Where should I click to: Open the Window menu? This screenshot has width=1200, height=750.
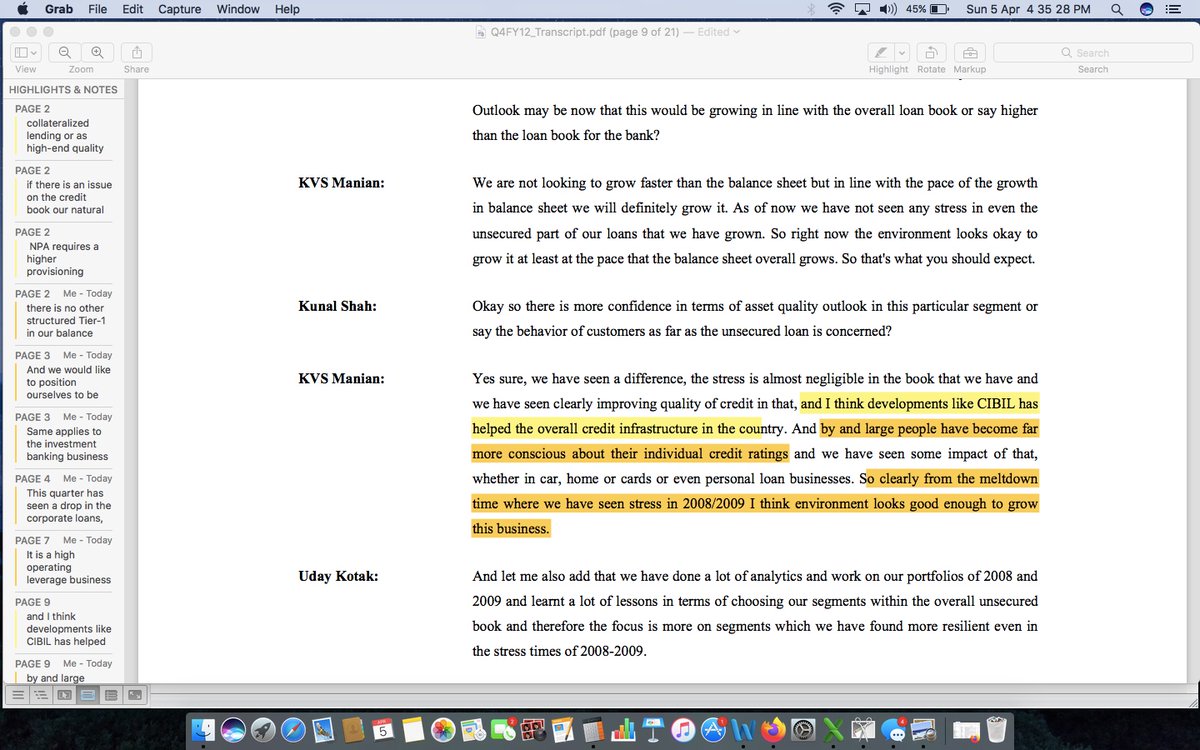tap(238, 9)
